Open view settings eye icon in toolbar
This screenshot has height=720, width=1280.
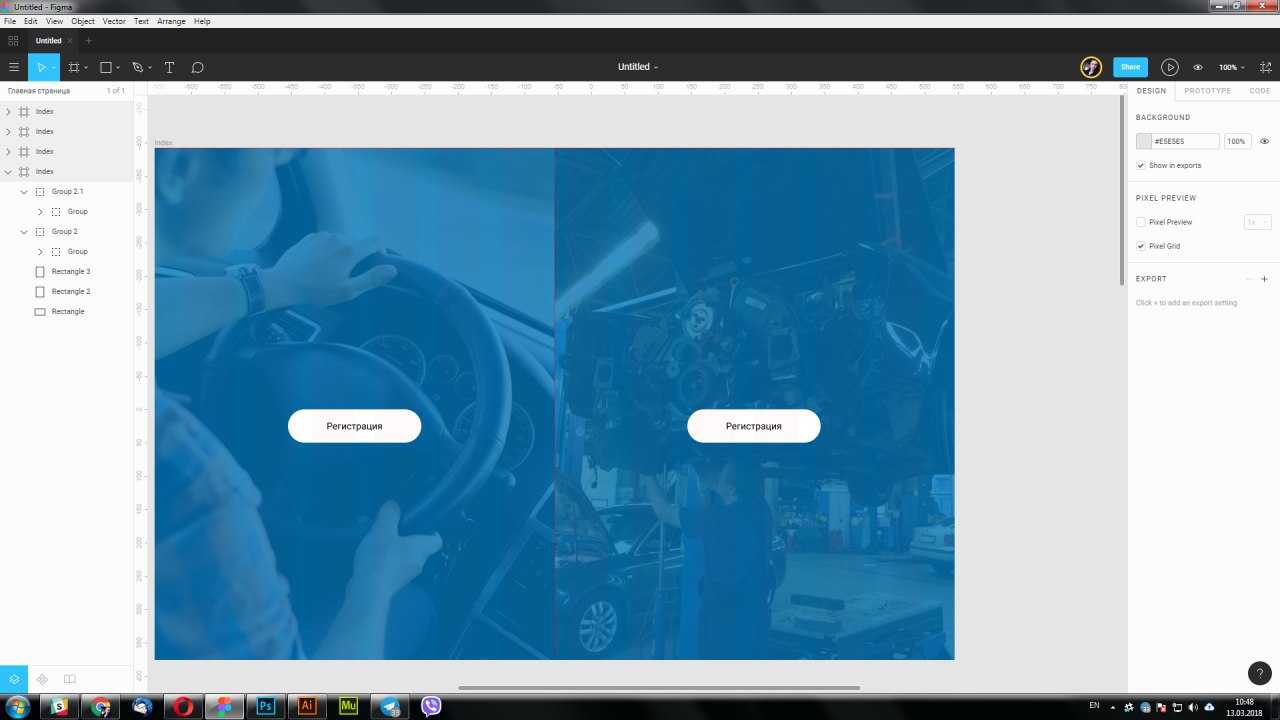[1198, 67]
